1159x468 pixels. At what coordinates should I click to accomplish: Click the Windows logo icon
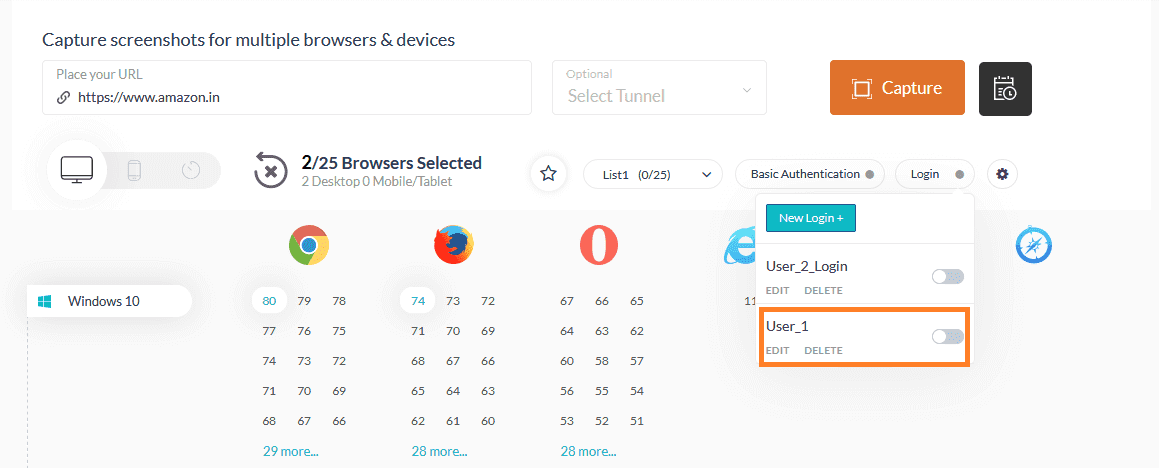44,301
